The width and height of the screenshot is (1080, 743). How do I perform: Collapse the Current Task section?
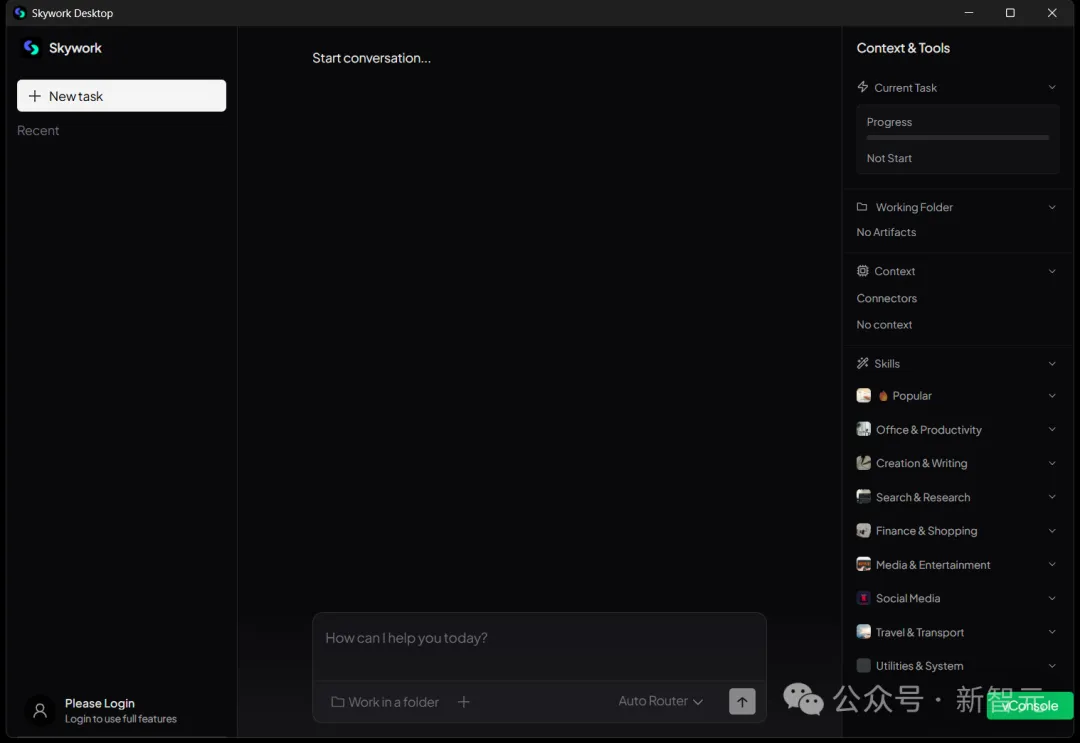(1051, 88)
